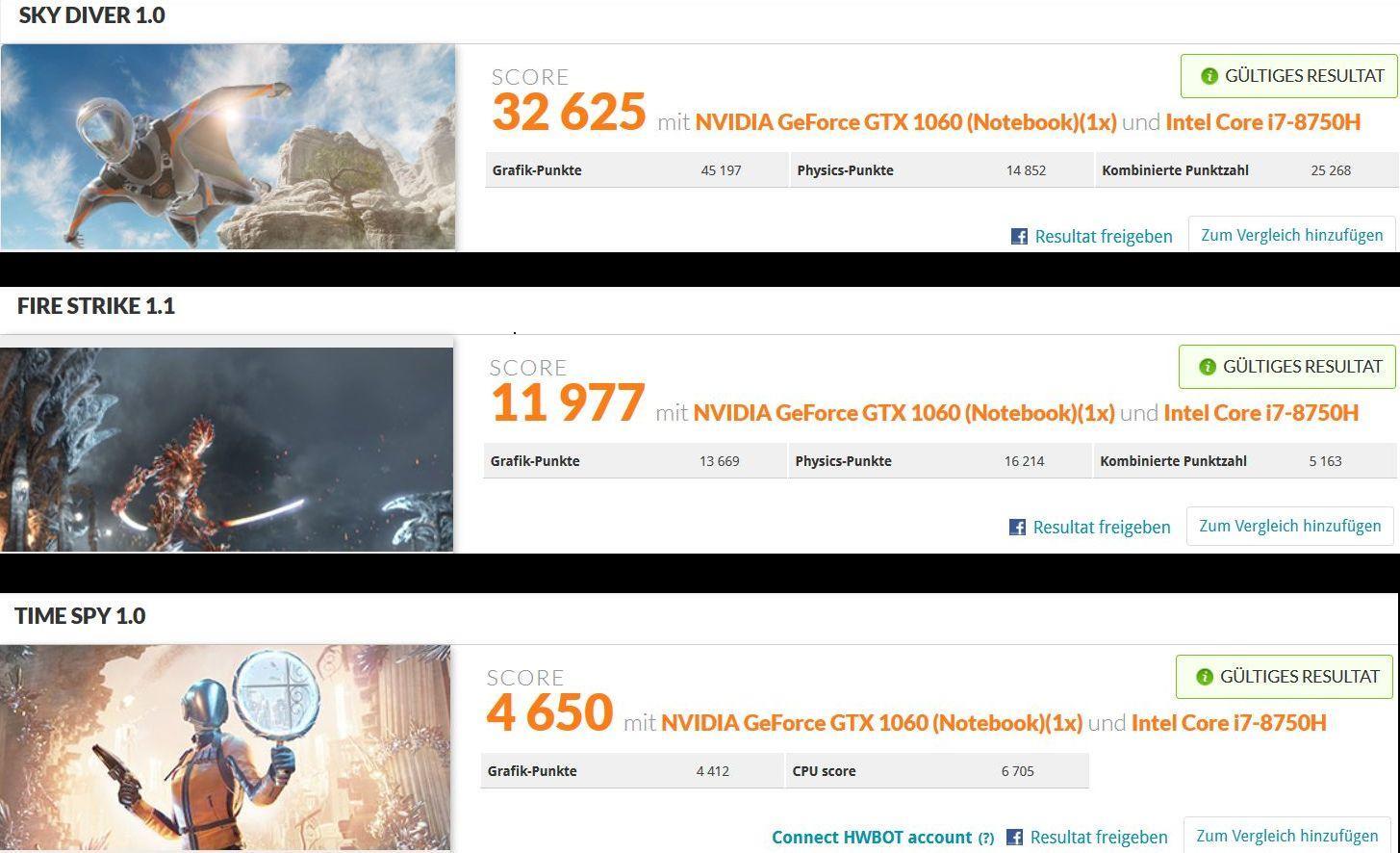Click the Facebook icon in Time Spy row
Image resolution: width=1400 pixels, height=853 pixels.
[1014, 837]
